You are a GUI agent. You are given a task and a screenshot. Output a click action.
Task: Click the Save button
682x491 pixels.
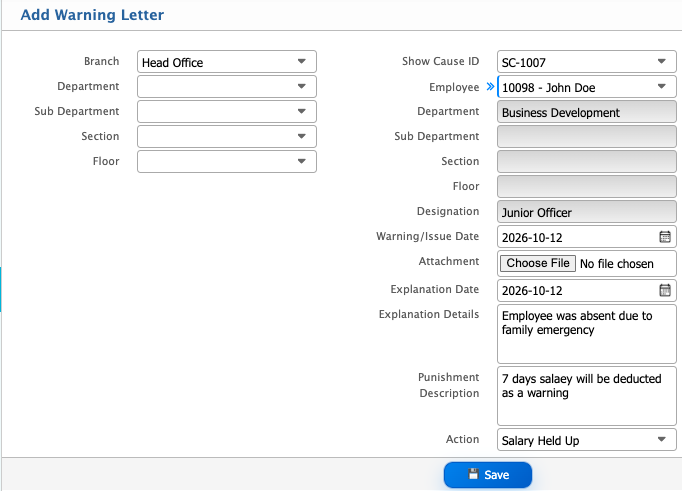[x=488, y=474]
